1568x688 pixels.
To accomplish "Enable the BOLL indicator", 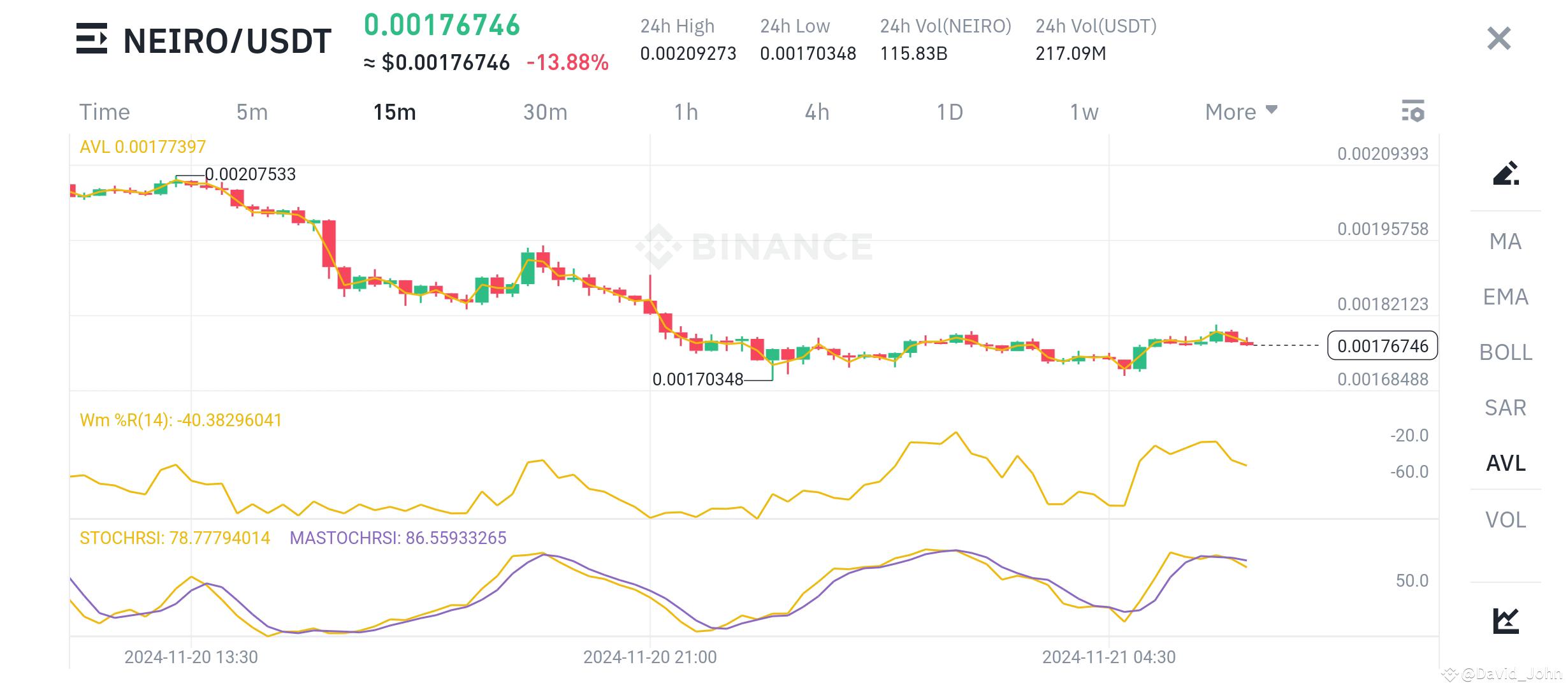I will 1505,352.
